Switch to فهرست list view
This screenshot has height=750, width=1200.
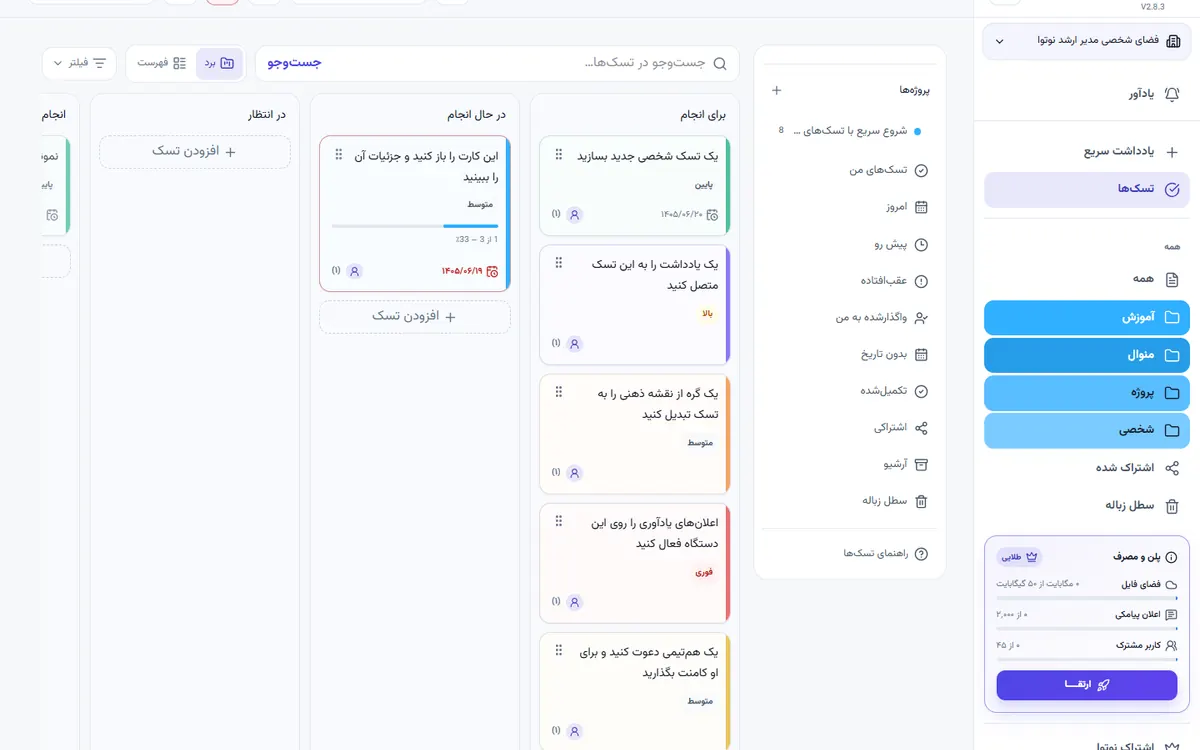pyautogui.click(x=161, y=63)
